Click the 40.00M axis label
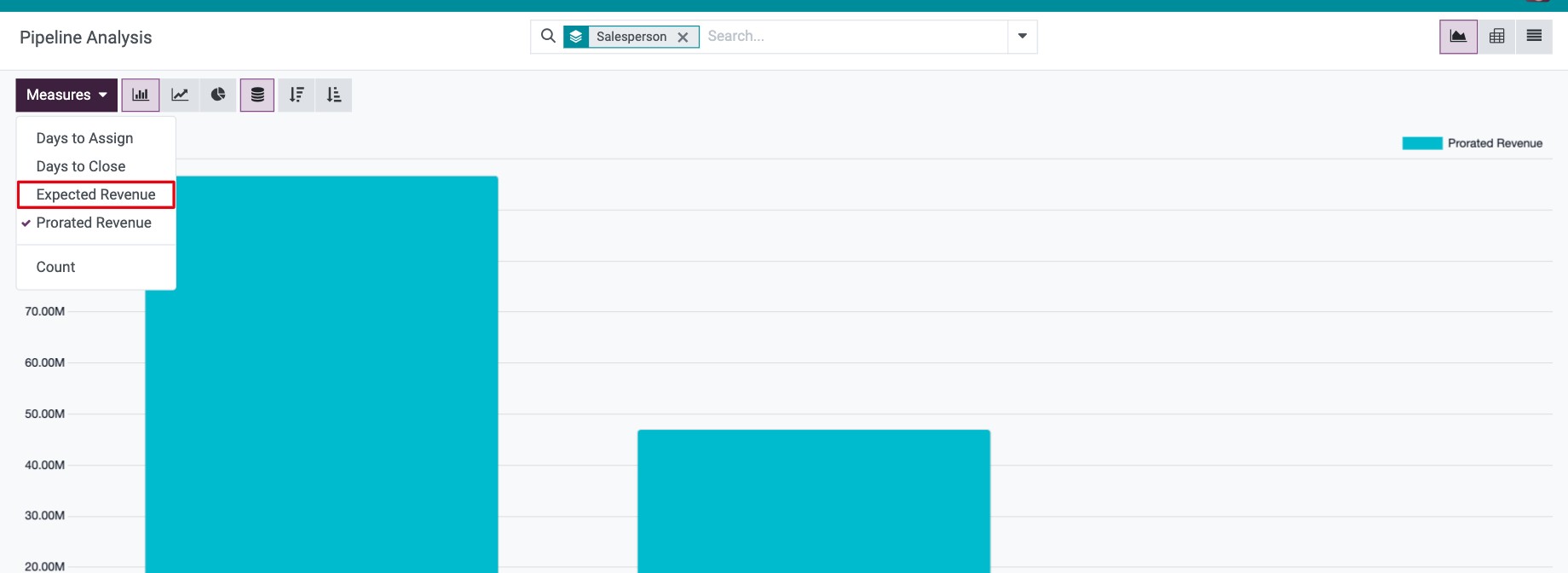This screenshot has height=573, width=1568. click(x=44, y=465)
